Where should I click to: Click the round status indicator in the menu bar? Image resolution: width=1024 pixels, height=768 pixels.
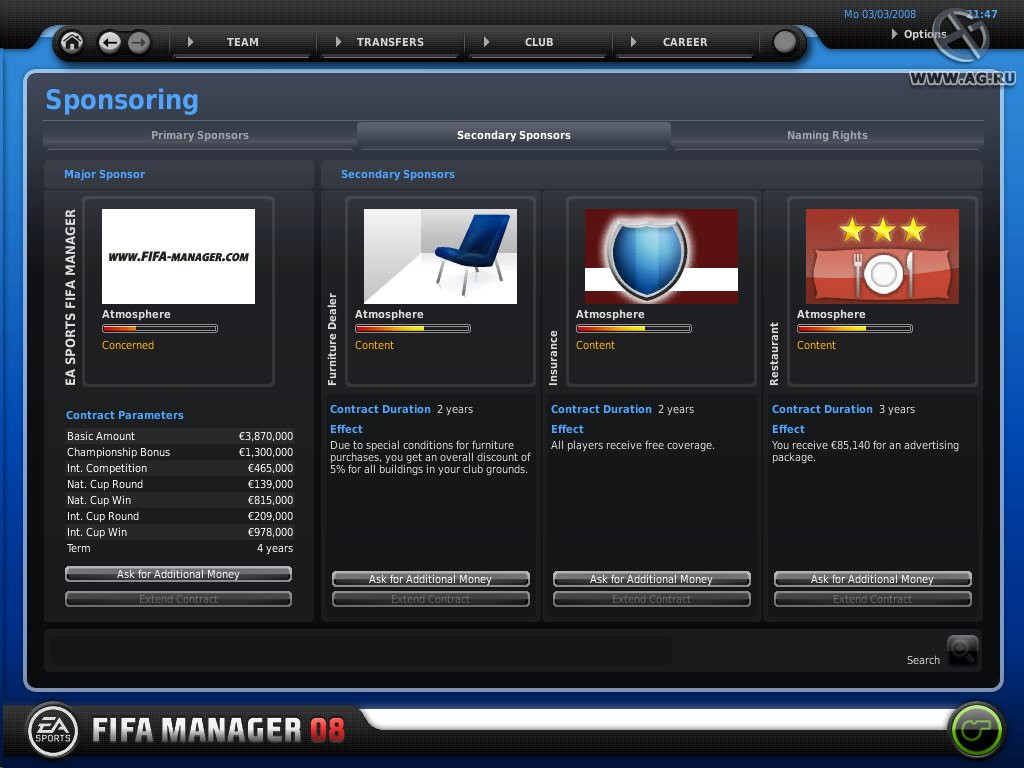tap(784, 42)
